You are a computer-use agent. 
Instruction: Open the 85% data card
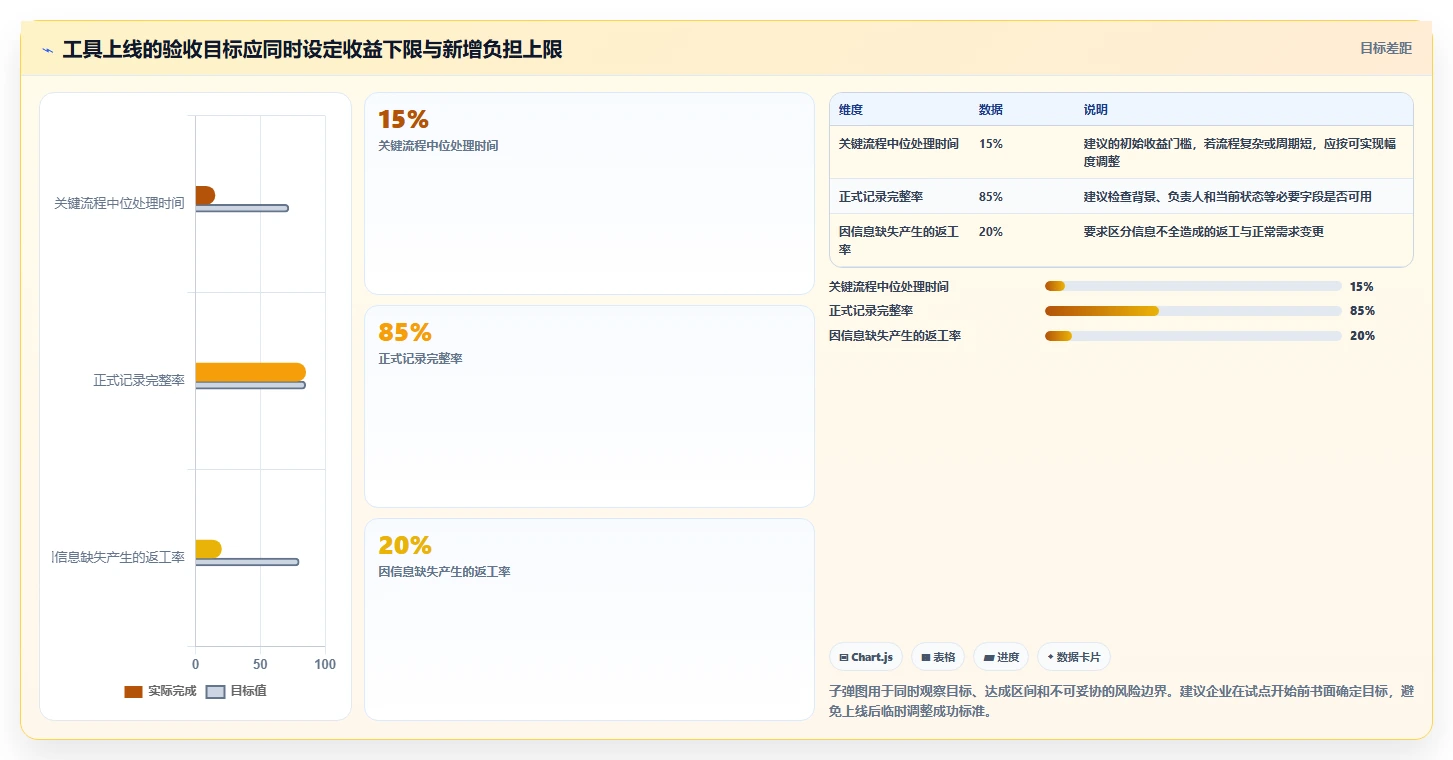pyautogui.click(x=589, y=406)
